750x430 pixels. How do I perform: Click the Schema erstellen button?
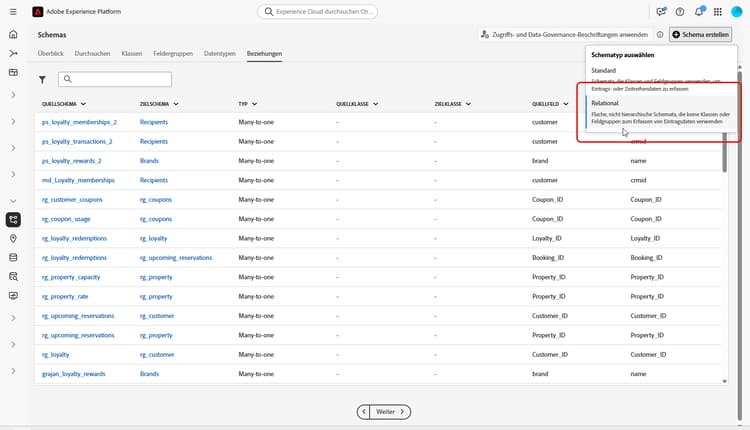click(x=700, y=34)
